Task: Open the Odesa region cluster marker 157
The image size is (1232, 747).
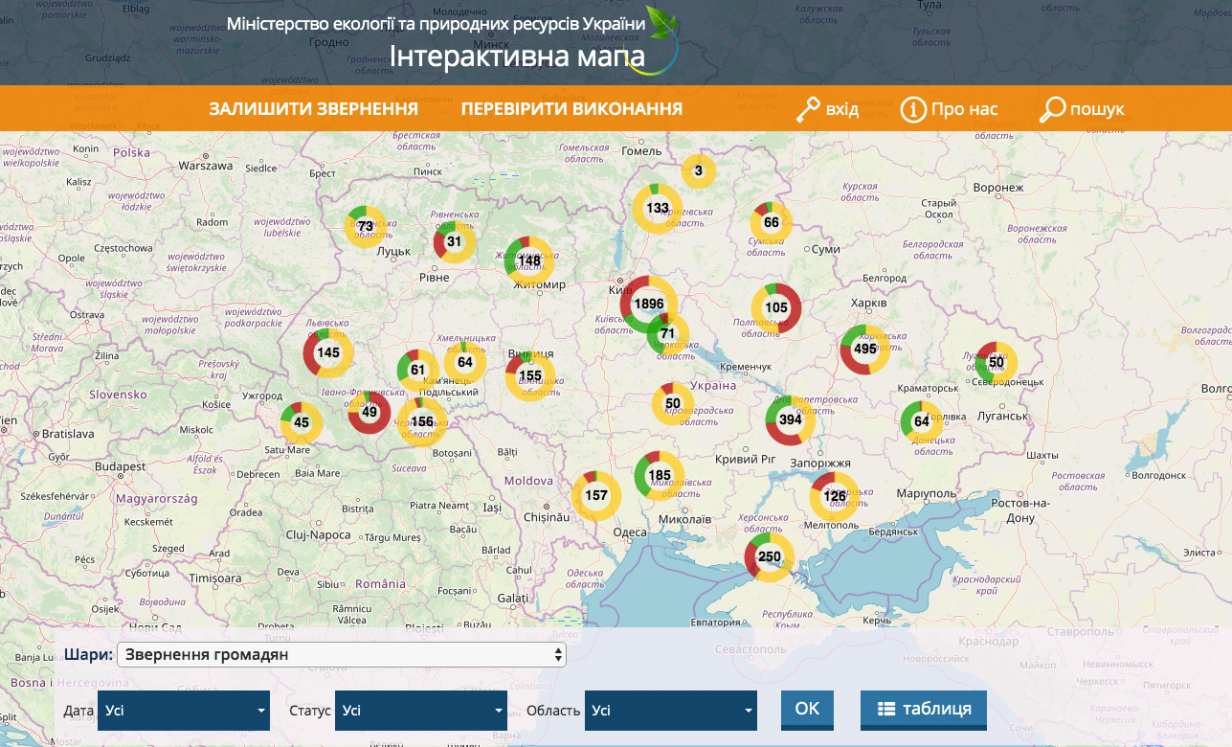Action: click(596, 496)
